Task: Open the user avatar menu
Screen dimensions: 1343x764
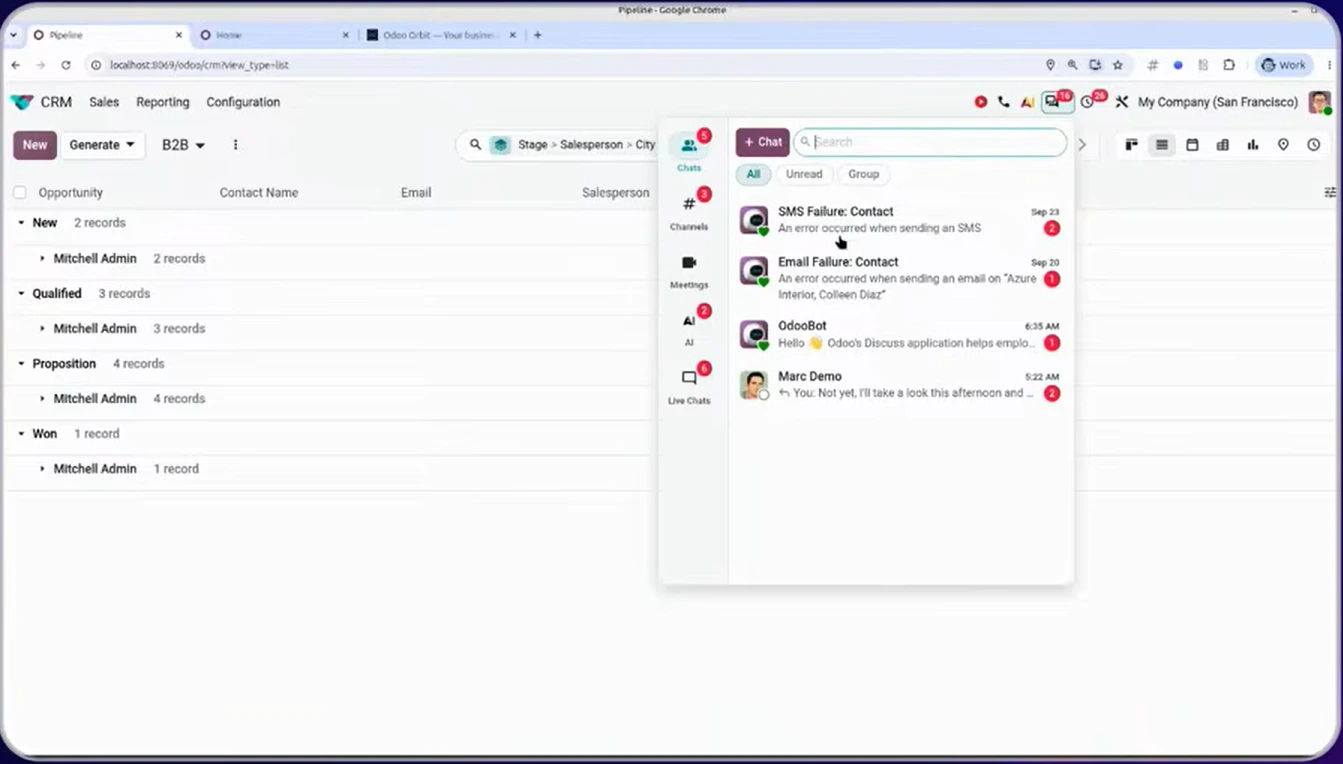Action: (x=1320, y=102)
